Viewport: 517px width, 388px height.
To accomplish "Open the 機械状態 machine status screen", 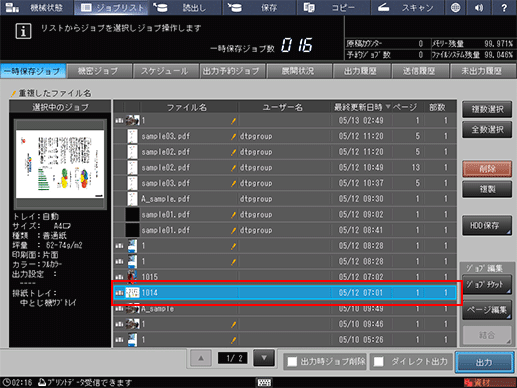I will point(37,7).
